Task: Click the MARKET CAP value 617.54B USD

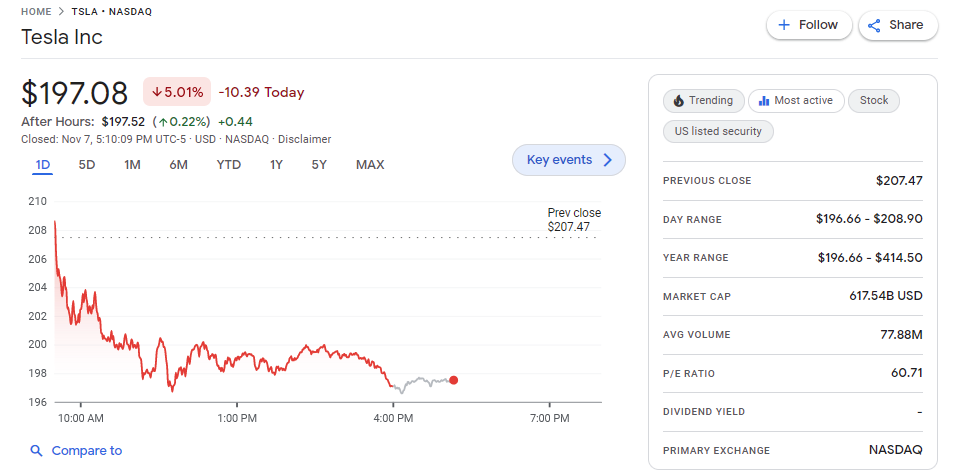Action: tap(886, 296)
